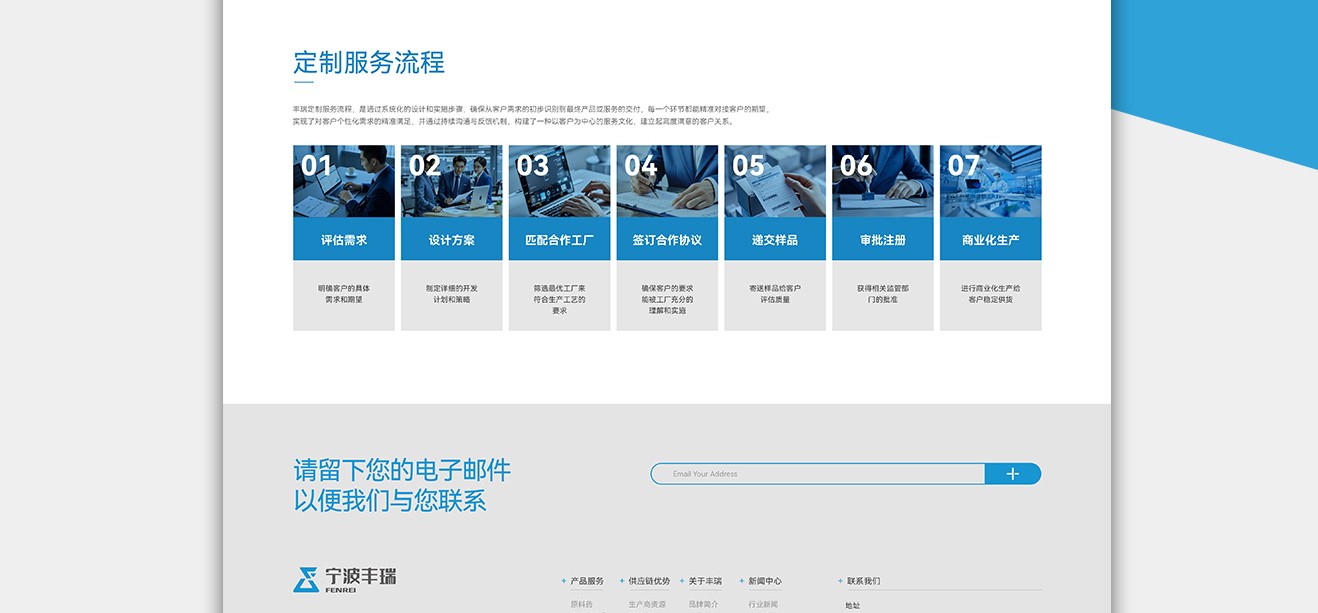Select the 设计方案 blue label
Viewport: 1318px width, 613px height.
(452, 240)
